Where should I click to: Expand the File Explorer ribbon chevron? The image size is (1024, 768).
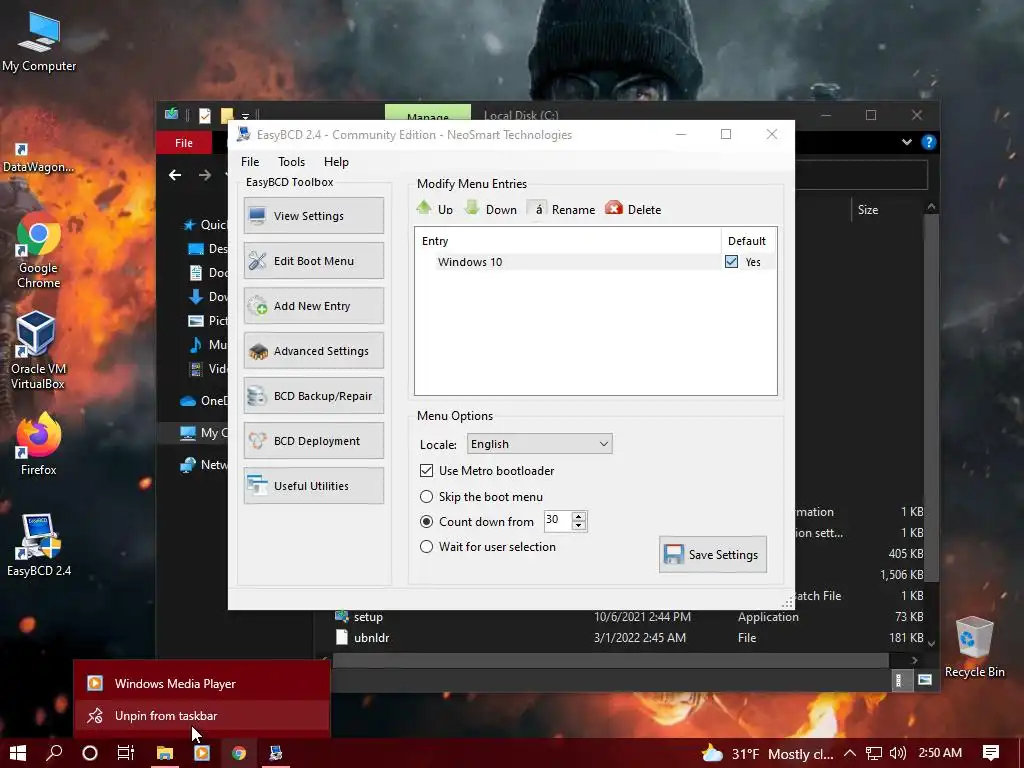coord(906,142)
